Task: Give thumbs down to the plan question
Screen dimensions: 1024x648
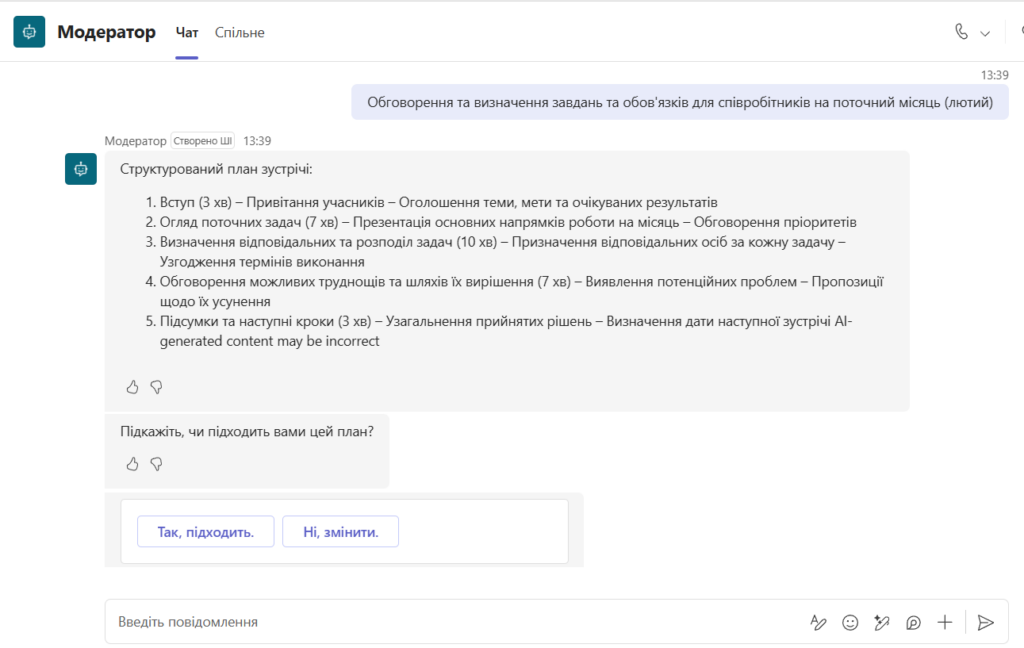Action: click(x=156, y=464)
